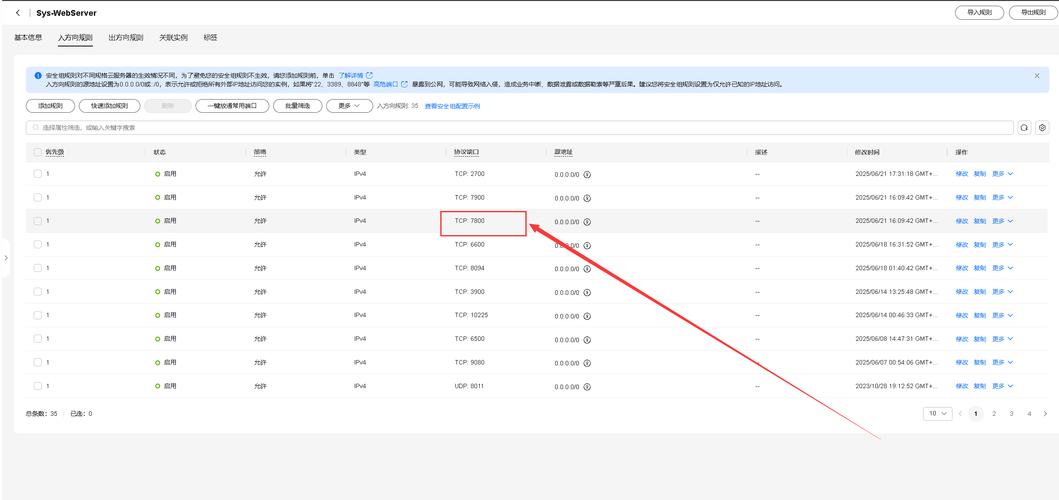This screenshot has width=1059, height=500.
Task: Click source address icon in TCP: 6500 row
Action: click(587, 339)
